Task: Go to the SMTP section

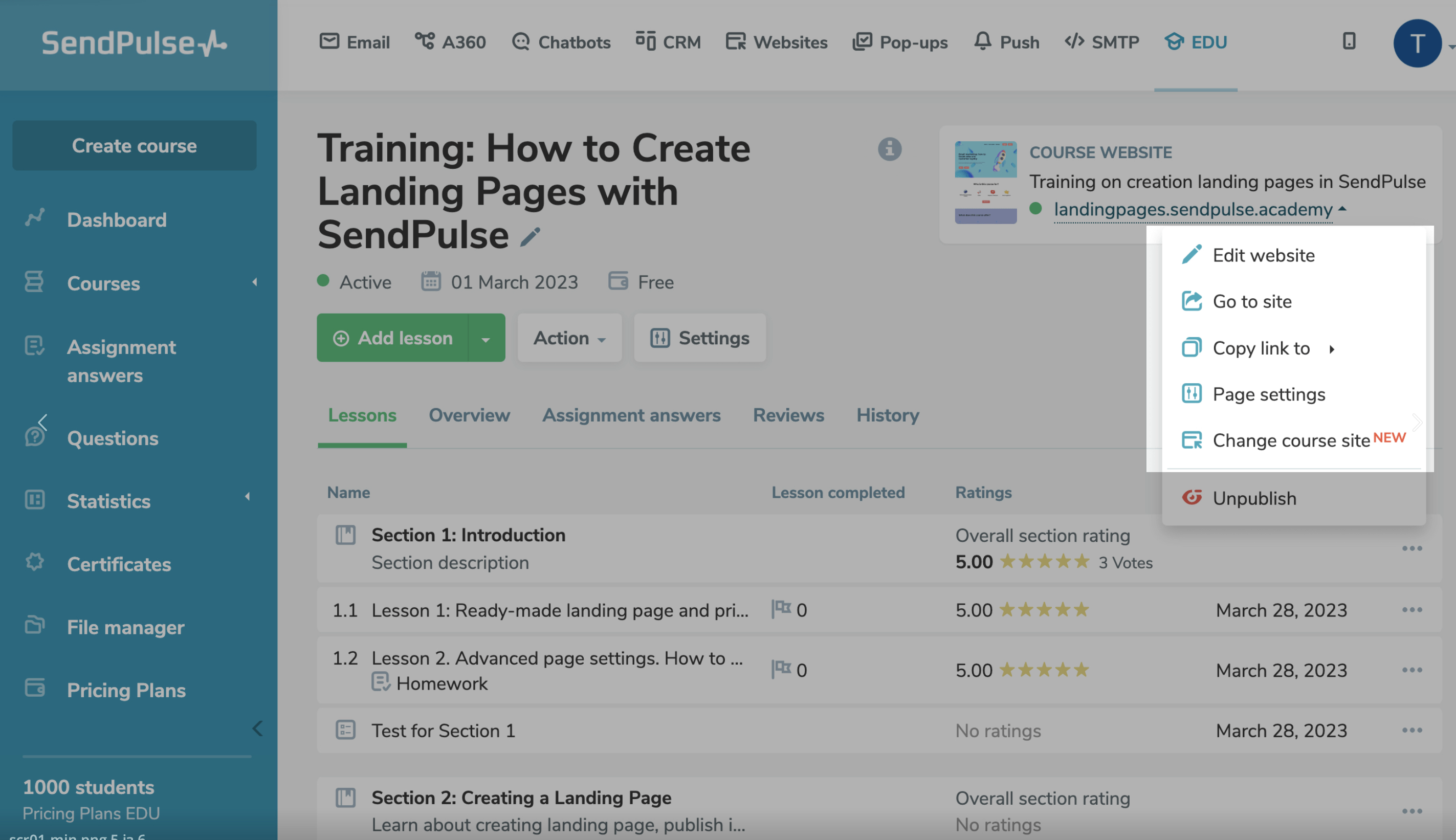Action: [x=1102, y=42]
